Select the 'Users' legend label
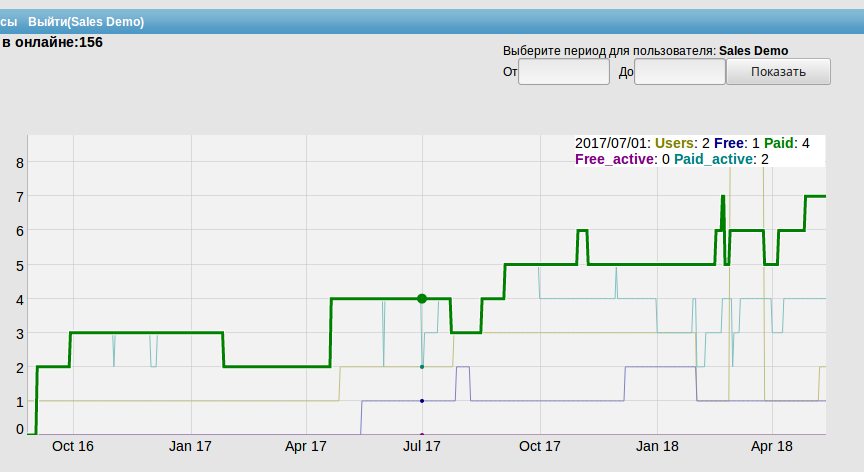The image size is (864, 472). pyautogui.click(x=674, y=144)
